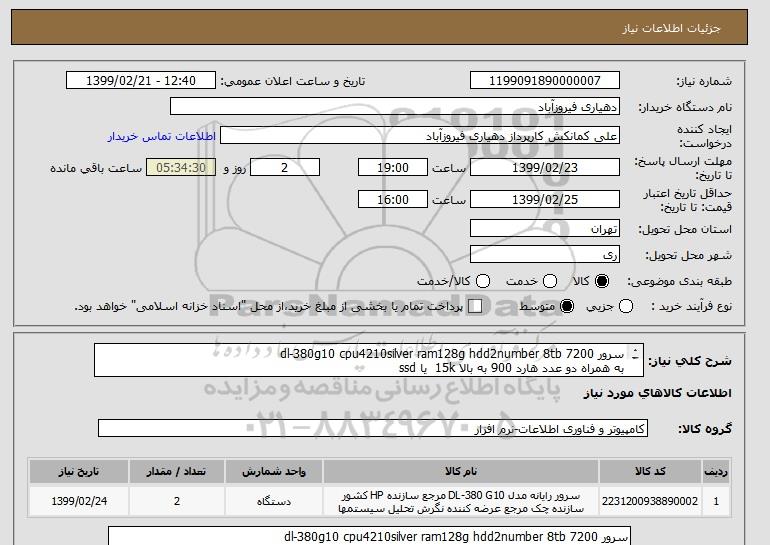The image size is (770, 545).
Task: Click the row number cell 1
Action: (x=716, y=501)
